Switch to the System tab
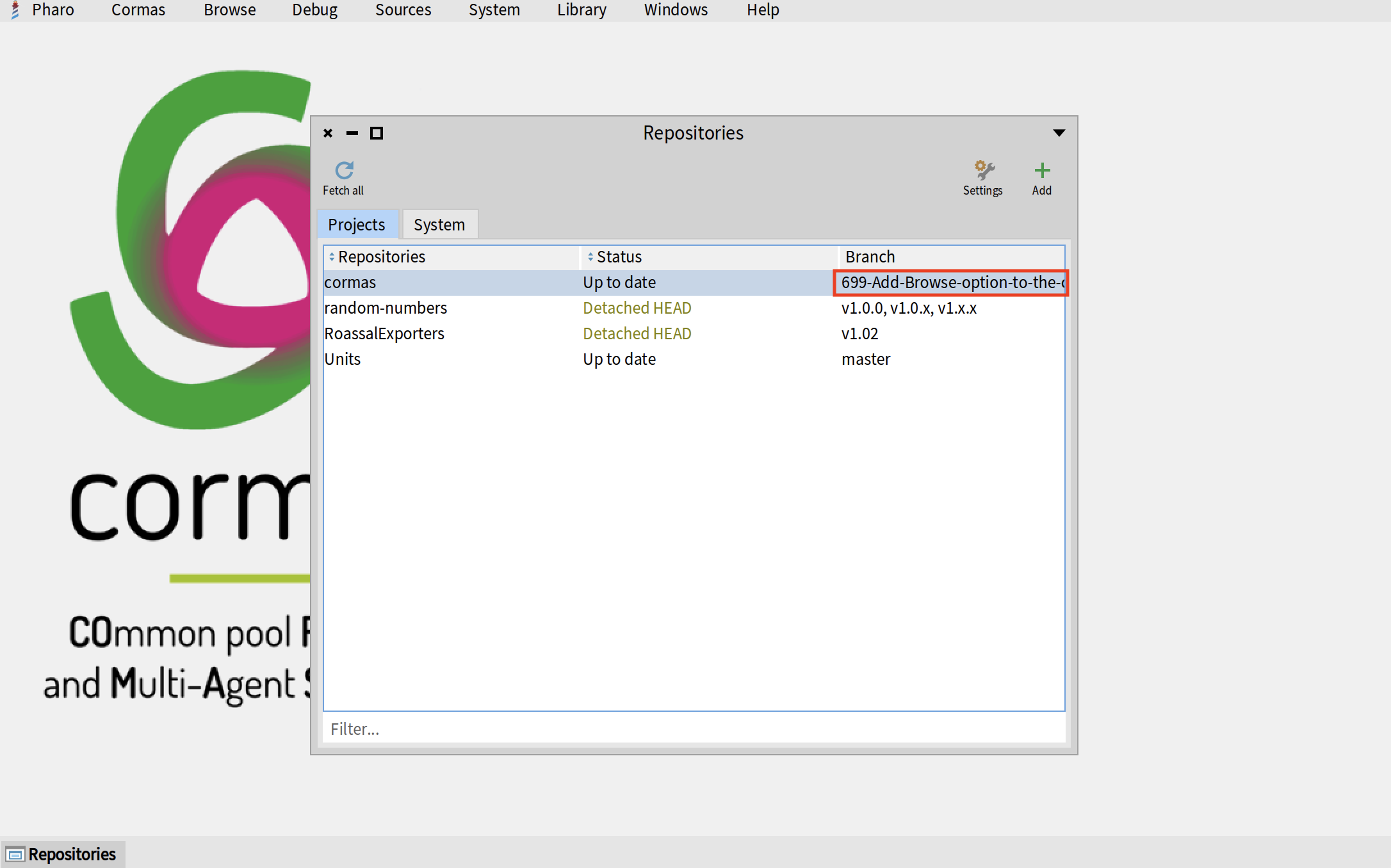Viewport: 1391px width, 868px height. pos(439,225)
